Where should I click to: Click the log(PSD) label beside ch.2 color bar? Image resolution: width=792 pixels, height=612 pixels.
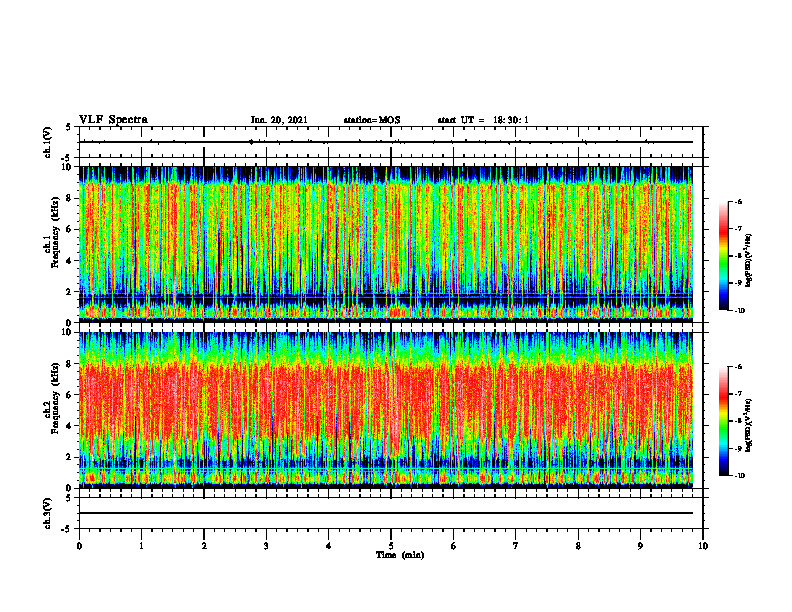click(750, 425)
